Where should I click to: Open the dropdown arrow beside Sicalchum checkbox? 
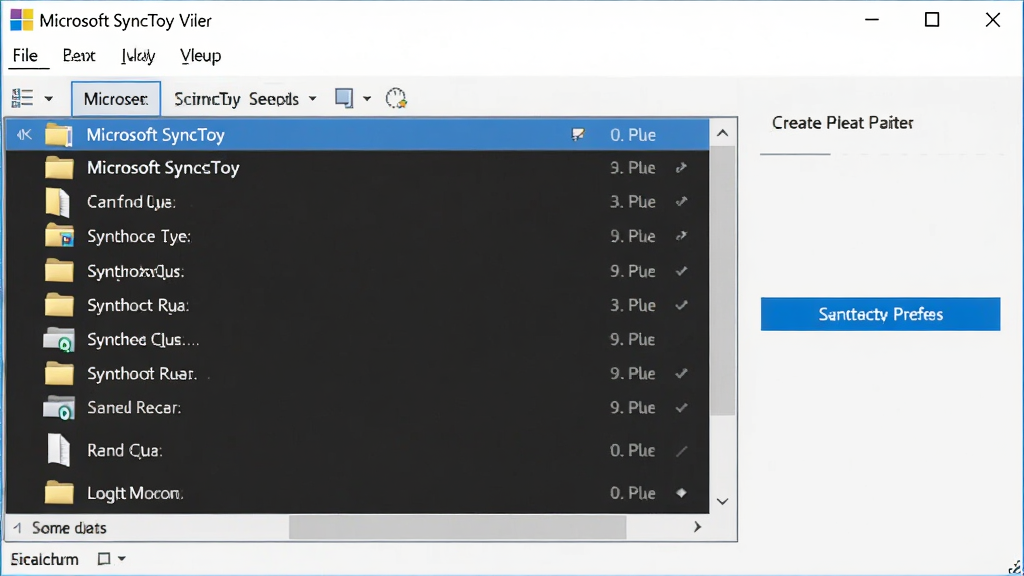[121, 559]
